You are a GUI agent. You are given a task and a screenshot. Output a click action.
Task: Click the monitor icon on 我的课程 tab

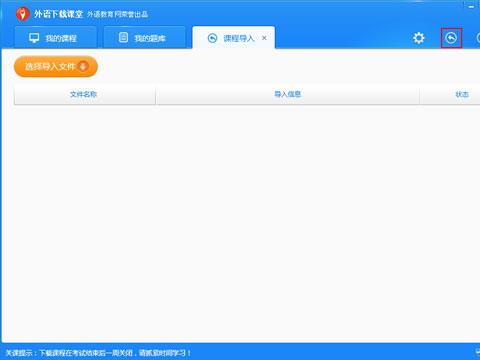tap(34, 38)
